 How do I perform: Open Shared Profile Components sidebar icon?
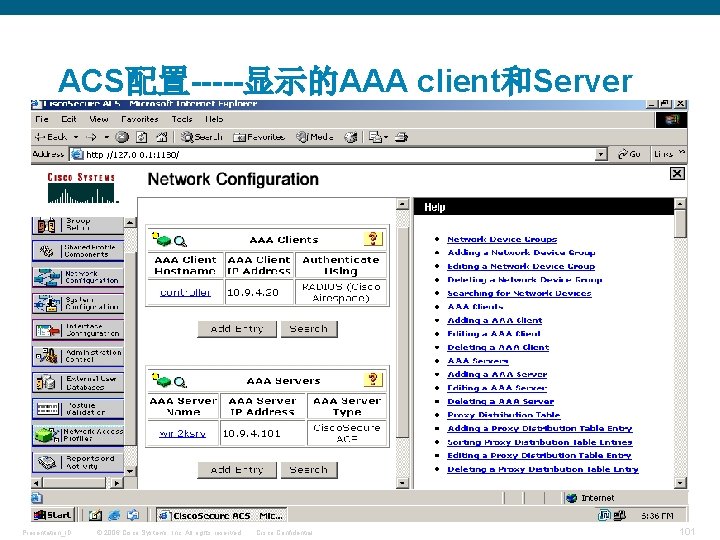(46, 251)
